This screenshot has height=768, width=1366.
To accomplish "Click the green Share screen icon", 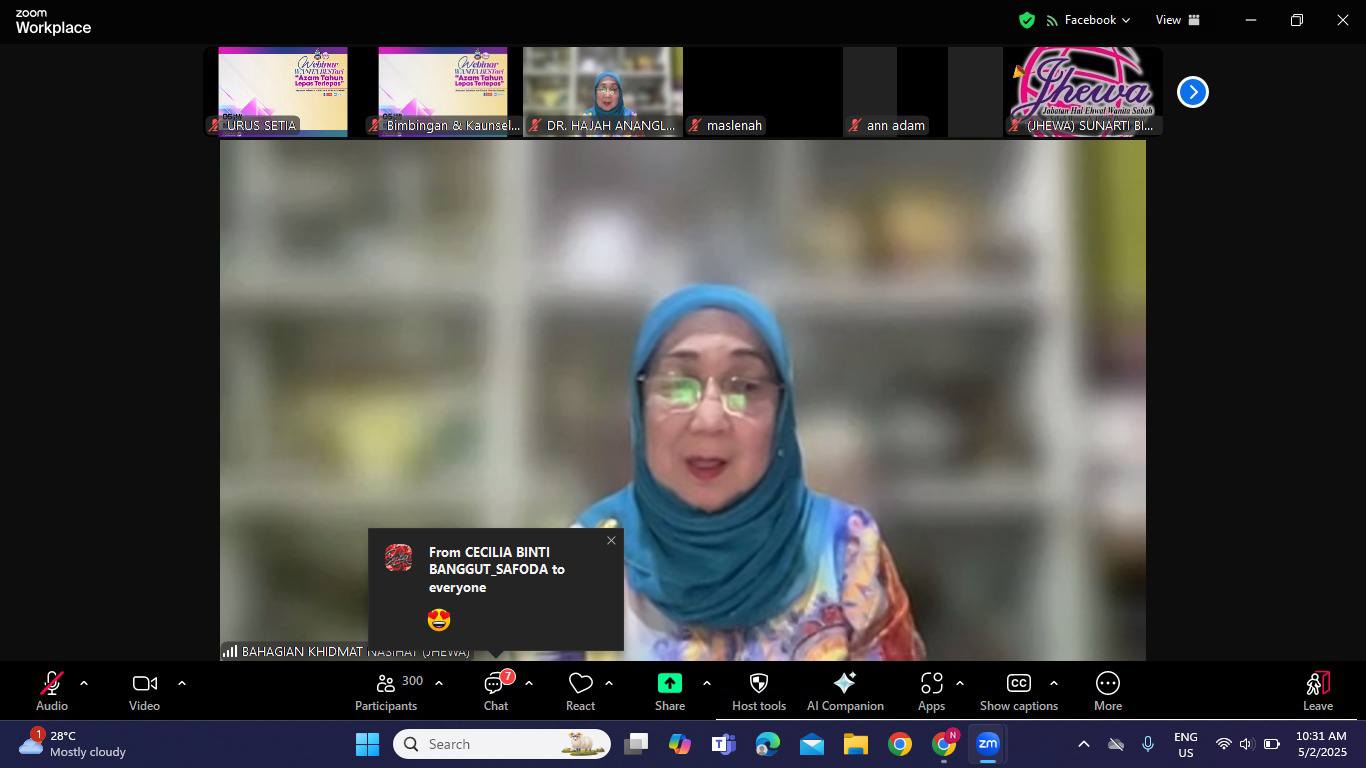I will [669, 684].
